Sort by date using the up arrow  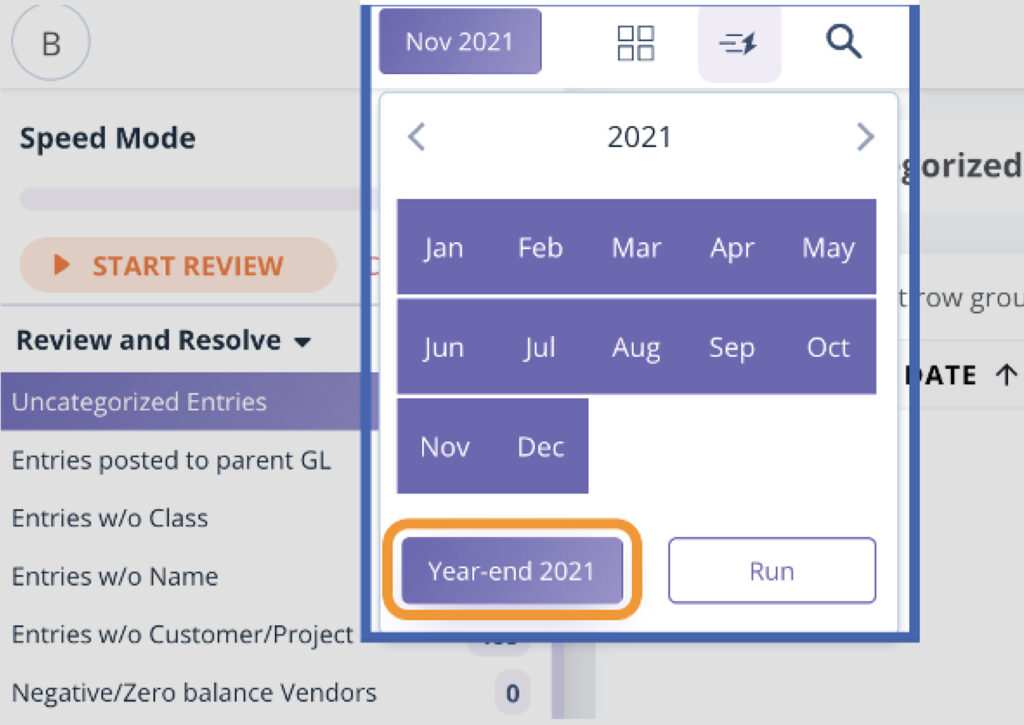point(1006,375)
